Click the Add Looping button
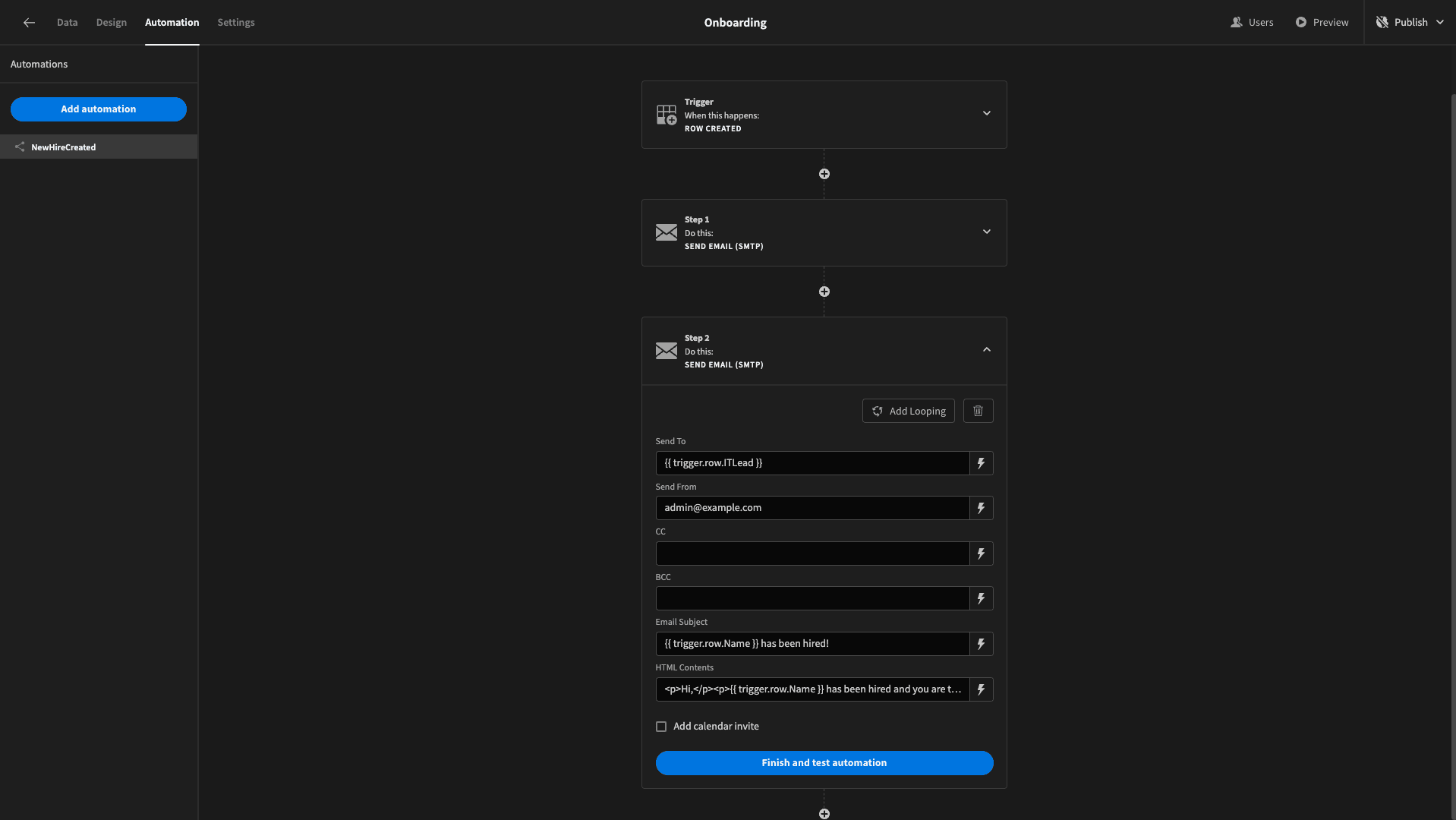1456x820 pixels. click(909, 411)
